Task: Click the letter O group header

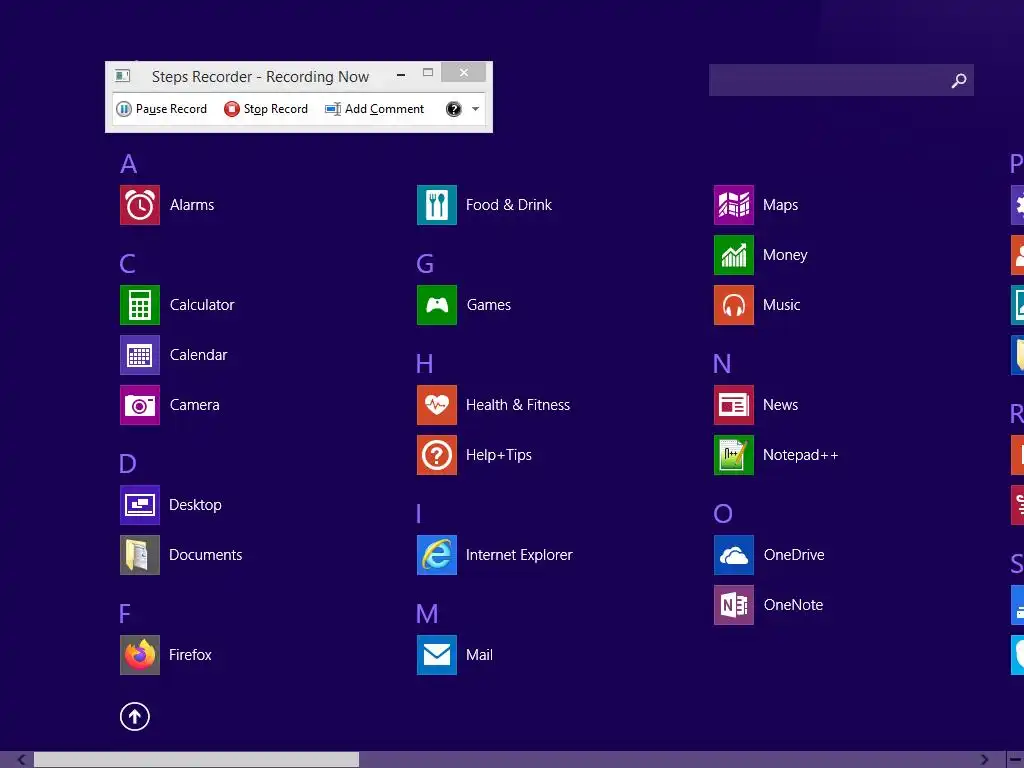Action: coord(723,514)
